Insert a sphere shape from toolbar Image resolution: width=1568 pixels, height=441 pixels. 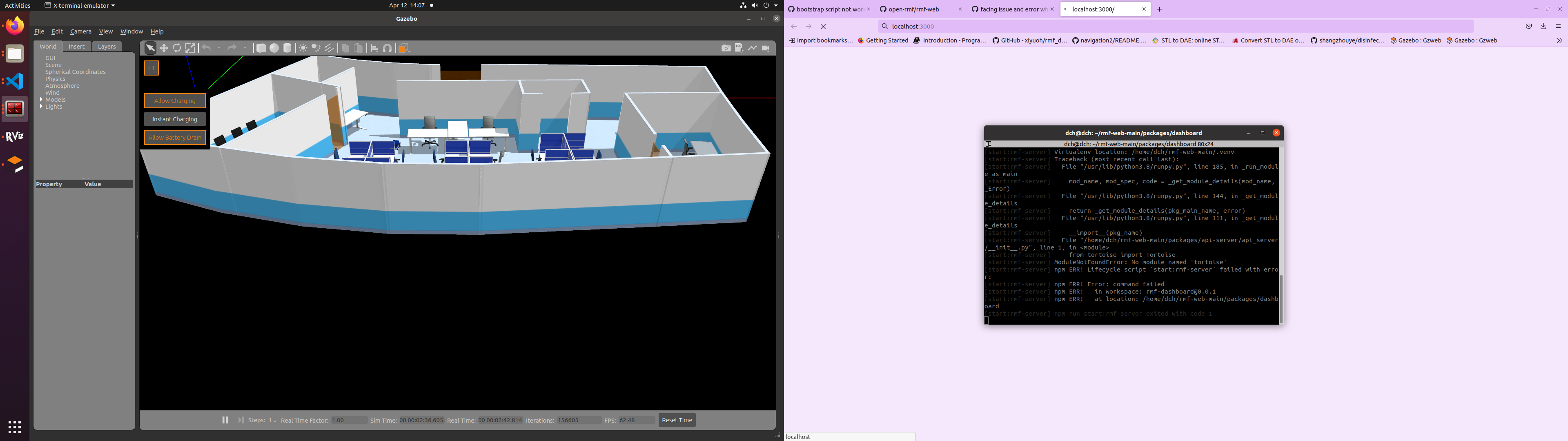click(274, 48)
